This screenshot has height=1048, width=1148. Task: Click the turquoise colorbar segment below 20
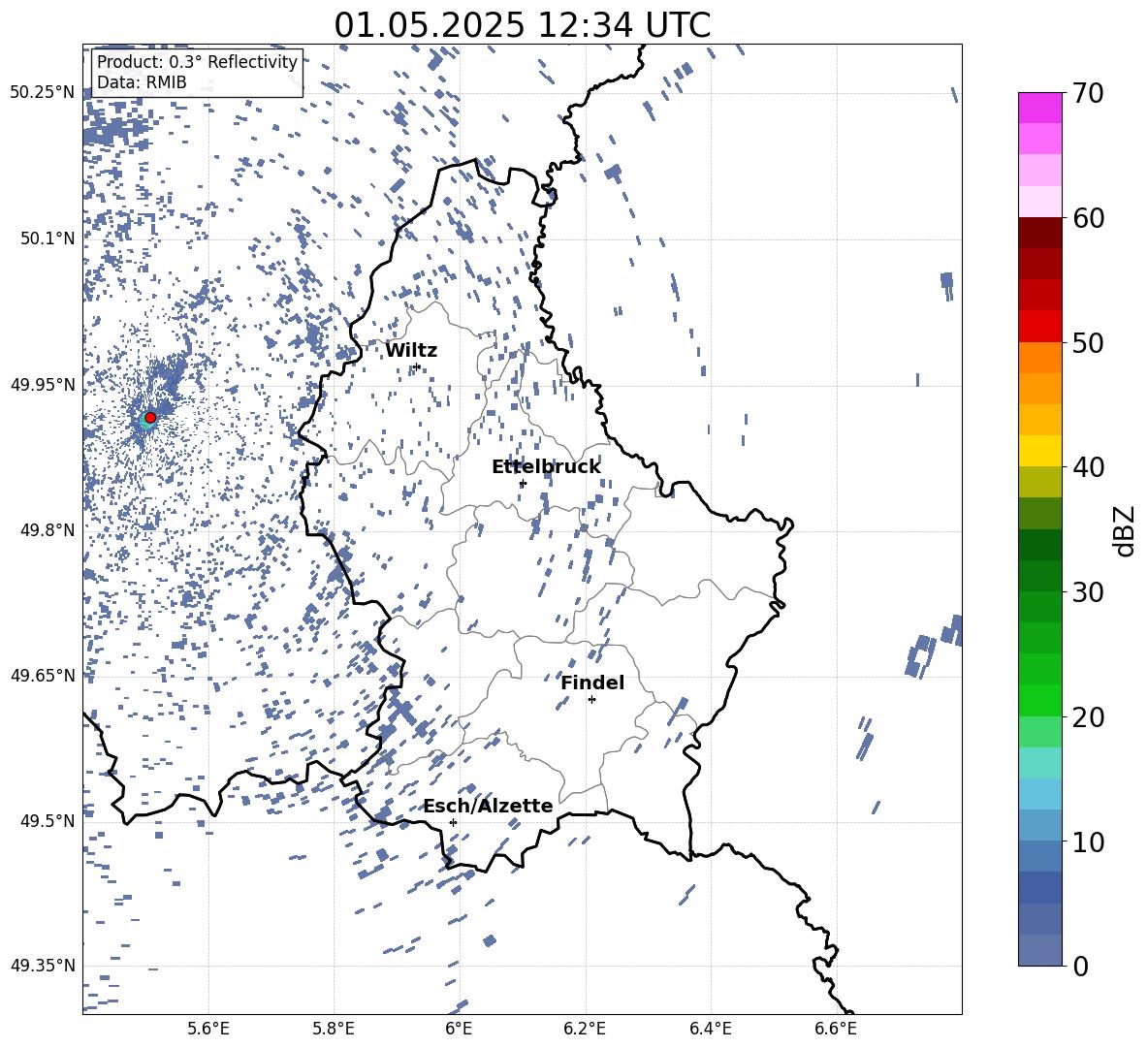coord(1040,763)
